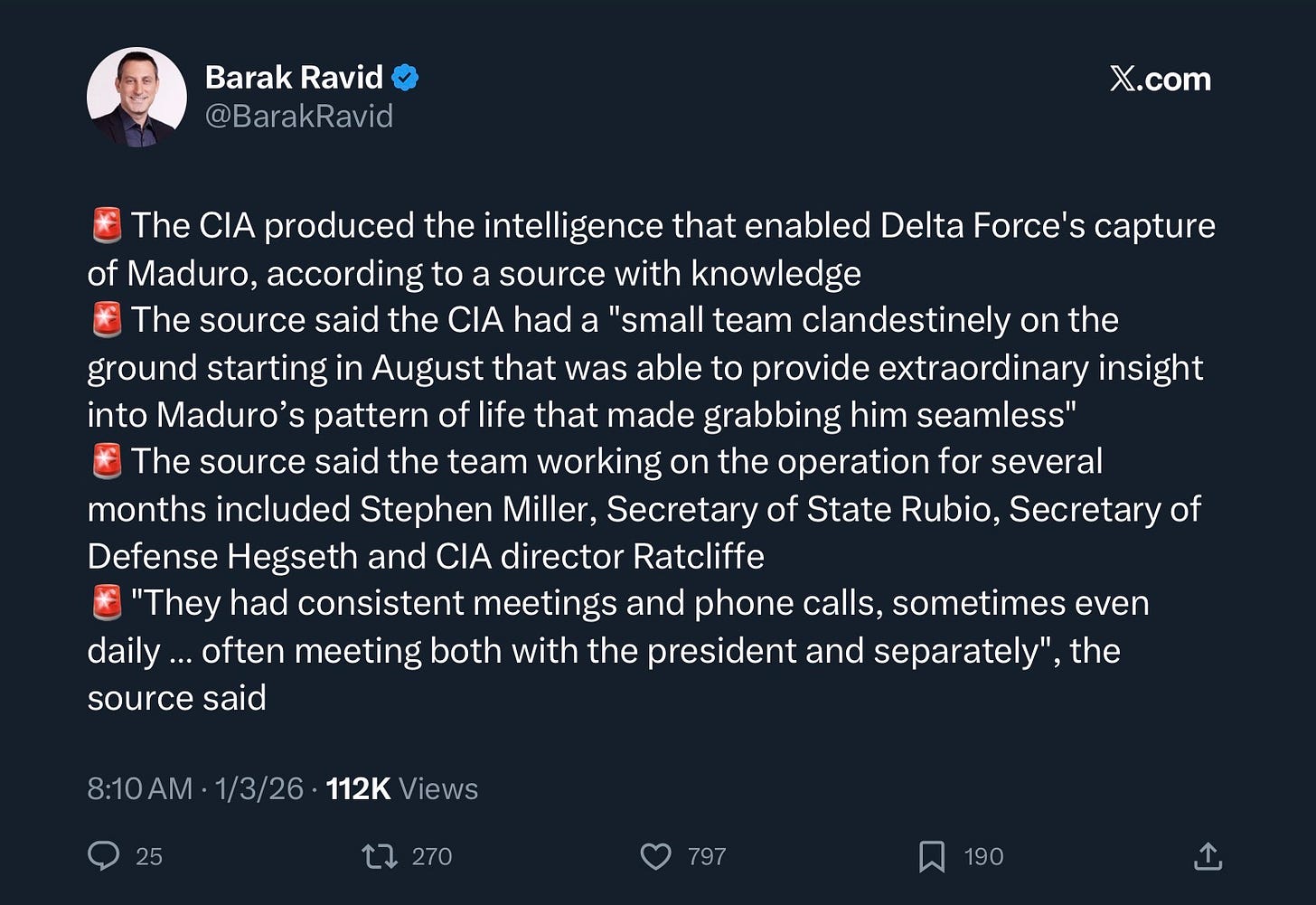Open Barak Ravid's profile photo
Viewport: 1316px width, 905px height.
click(x=136, y=97)
